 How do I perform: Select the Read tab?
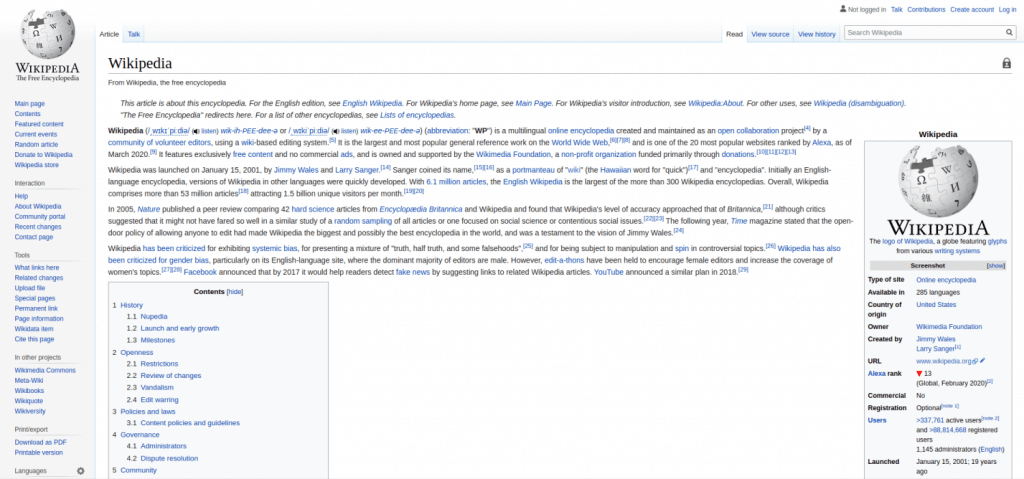(735, 34)
